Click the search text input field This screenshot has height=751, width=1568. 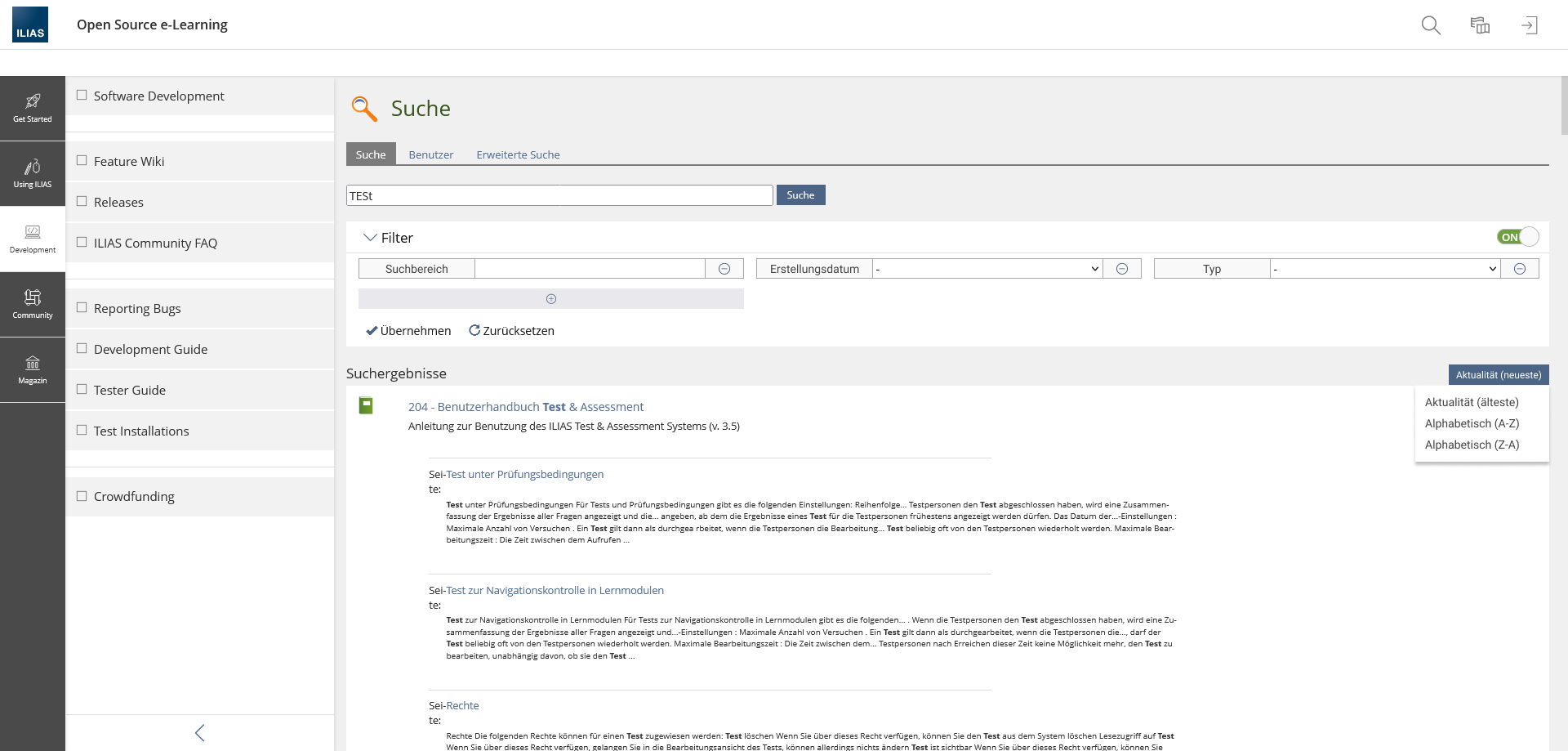point(559,195)
